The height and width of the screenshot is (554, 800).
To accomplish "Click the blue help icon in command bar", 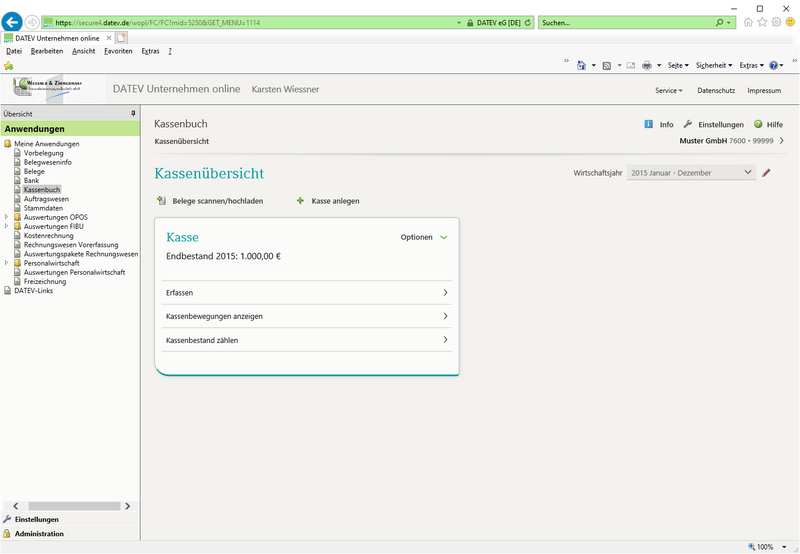I will click(x=773, y=65).
